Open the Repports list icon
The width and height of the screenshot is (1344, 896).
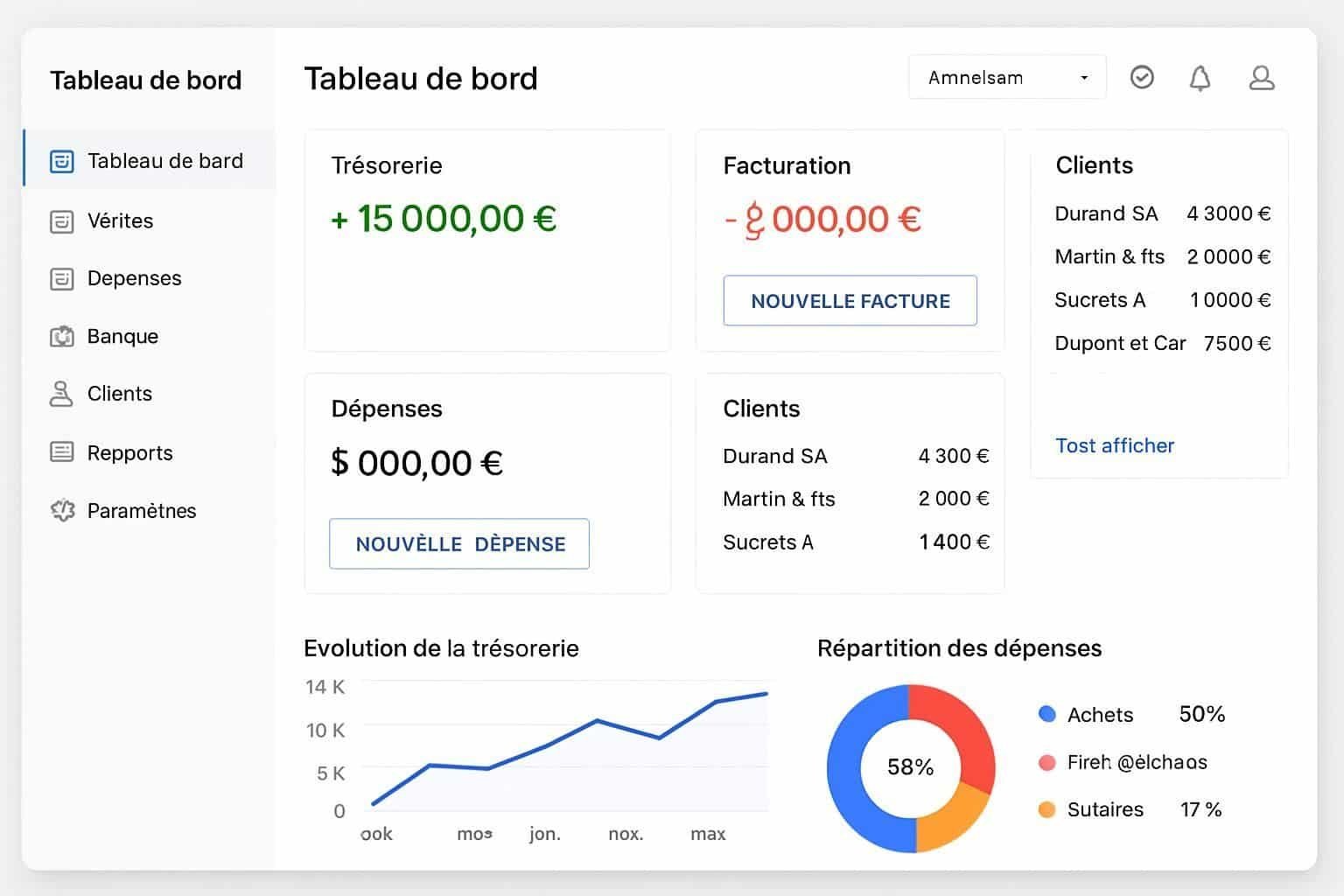[61, 451]
